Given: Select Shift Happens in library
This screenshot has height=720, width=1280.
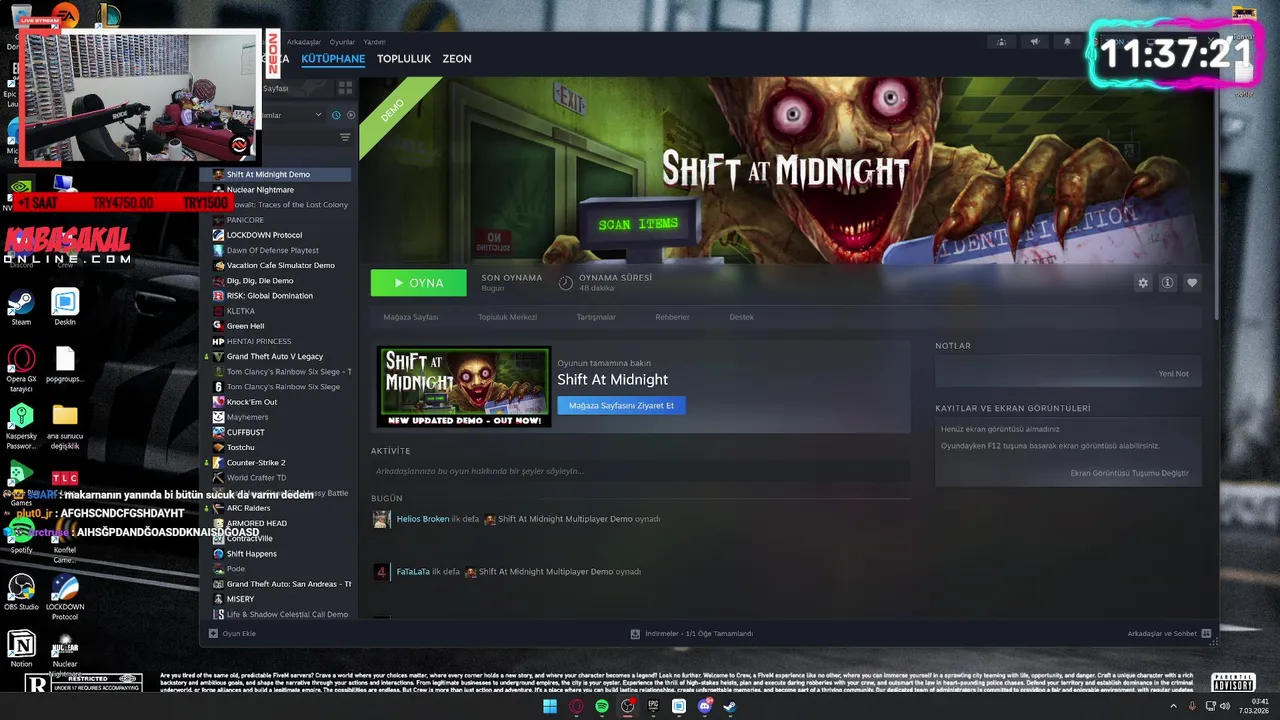Looking at the screenshot, I should pos(251,554).
